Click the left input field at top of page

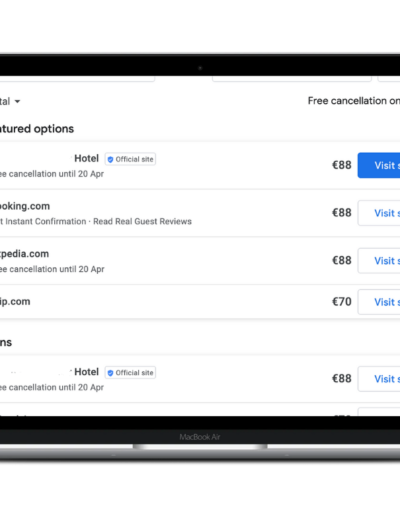click(x=77, y=79)
